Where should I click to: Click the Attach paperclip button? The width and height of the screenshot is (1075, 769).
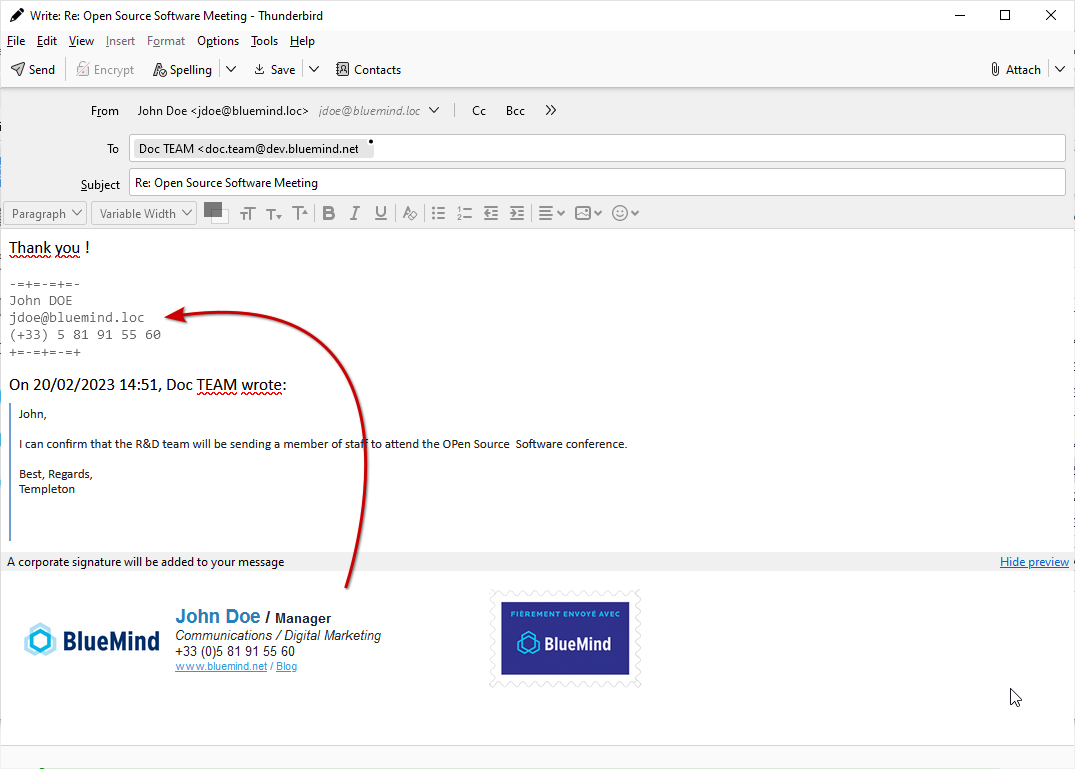click(x=1015, y=70)
